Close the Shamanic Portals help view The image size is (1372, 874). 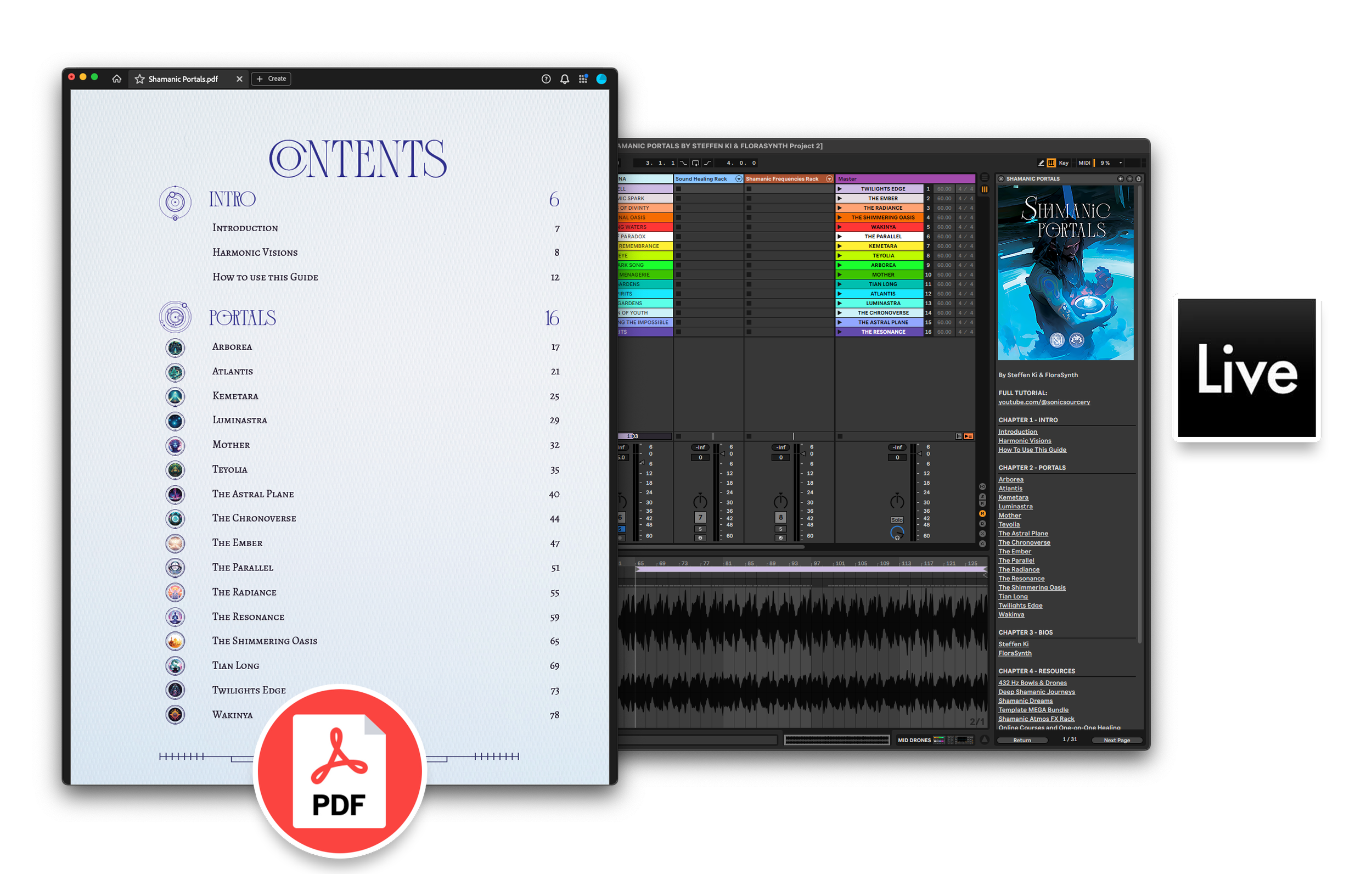pyautogui.click(x=1001, y=179)
